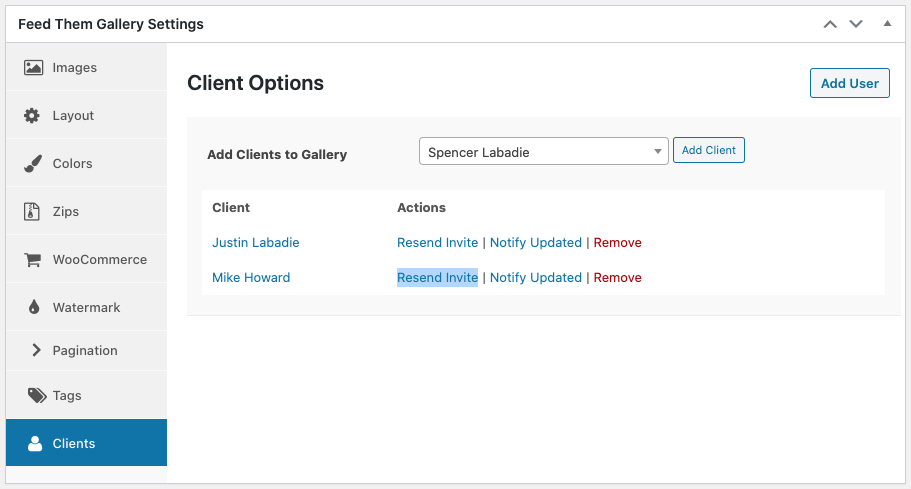
Task: Switch to the Layout tab
Action: tap(87, 116)
